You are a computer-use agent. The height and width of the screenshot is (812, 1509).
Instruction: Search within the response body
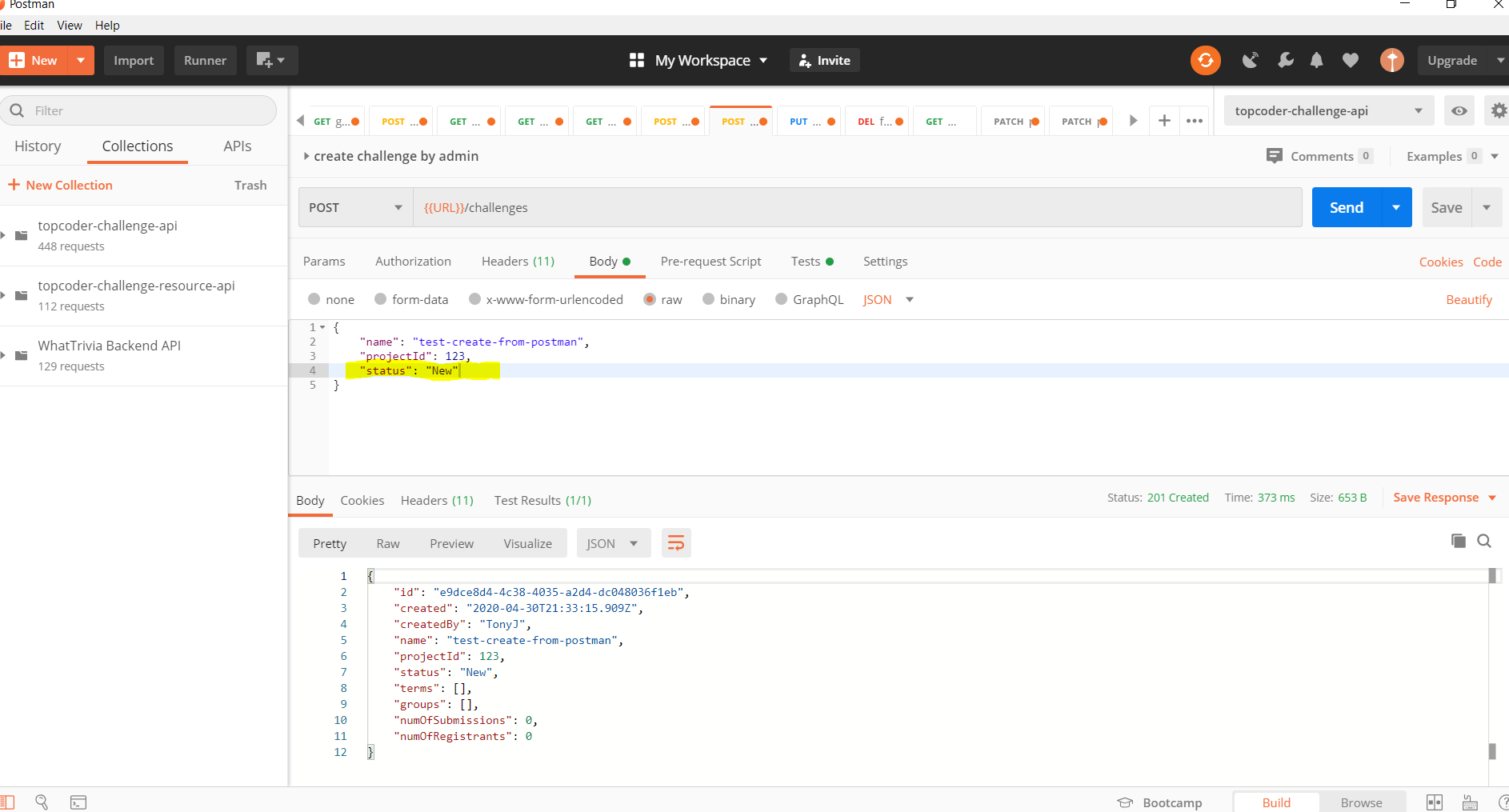tap(1484, 542)
